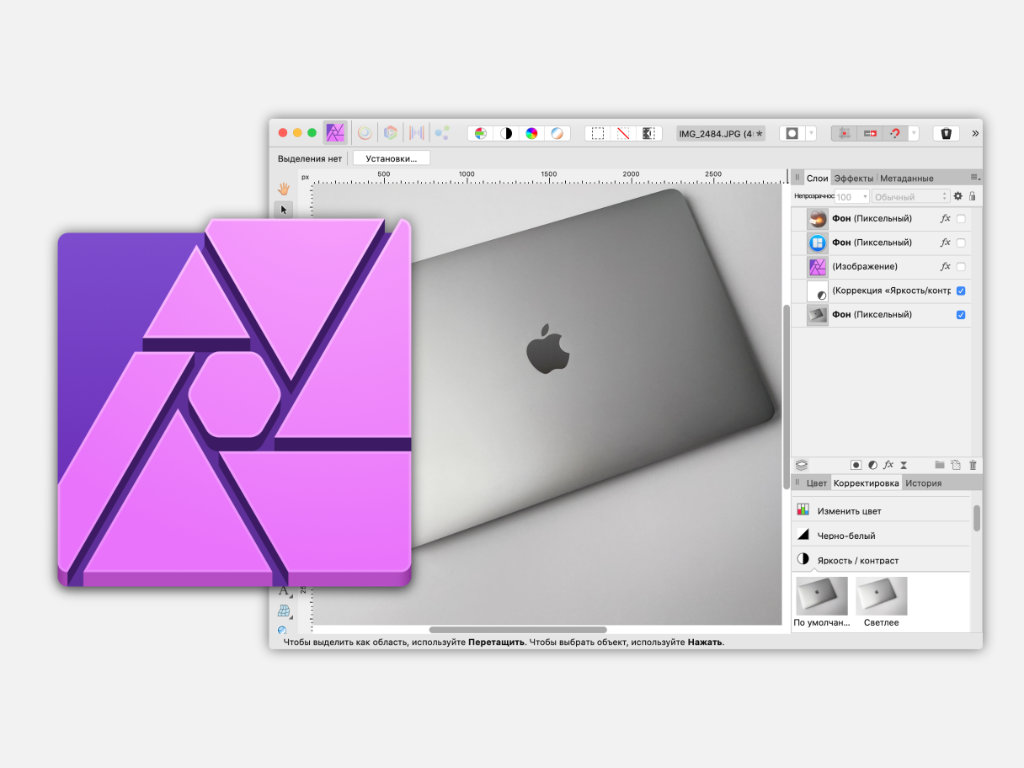The width and height of the screenshot is (1024, 768).
Task: Toggle the Quick Mask button
Action: (x=792, y=133)
